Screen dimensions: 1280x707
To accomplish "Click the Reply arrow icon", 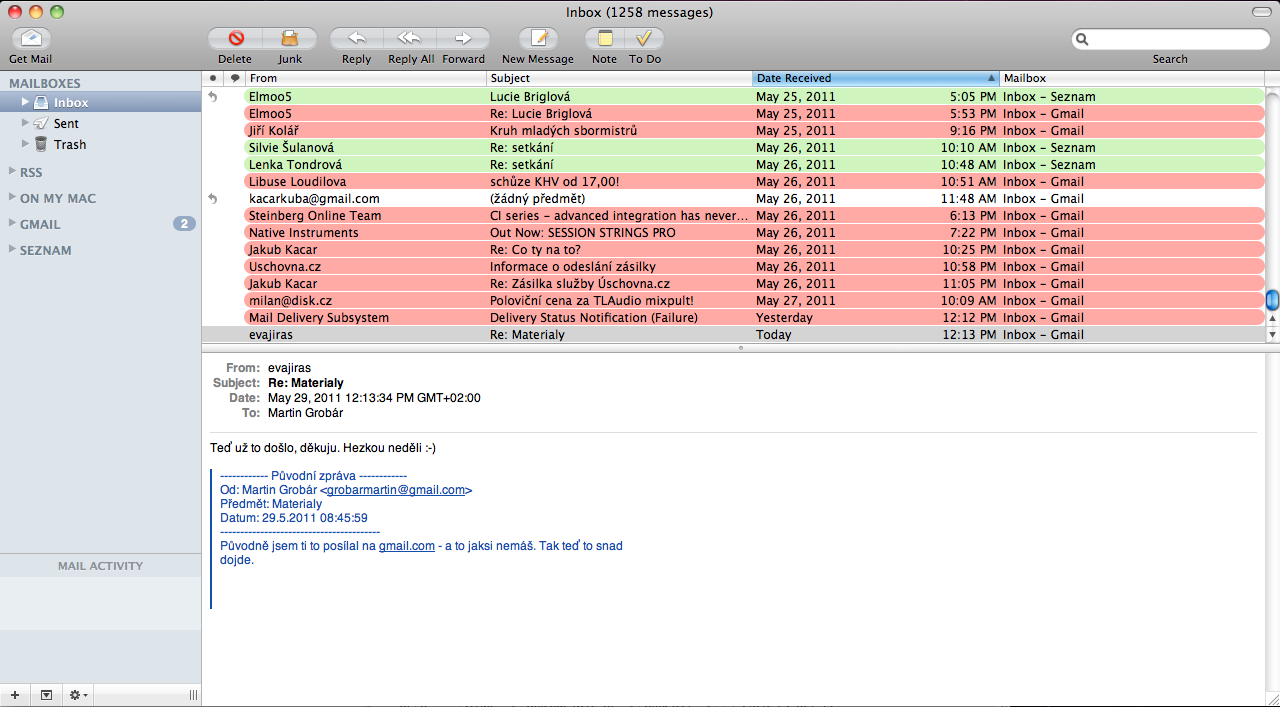I will (x=356, y=39).
